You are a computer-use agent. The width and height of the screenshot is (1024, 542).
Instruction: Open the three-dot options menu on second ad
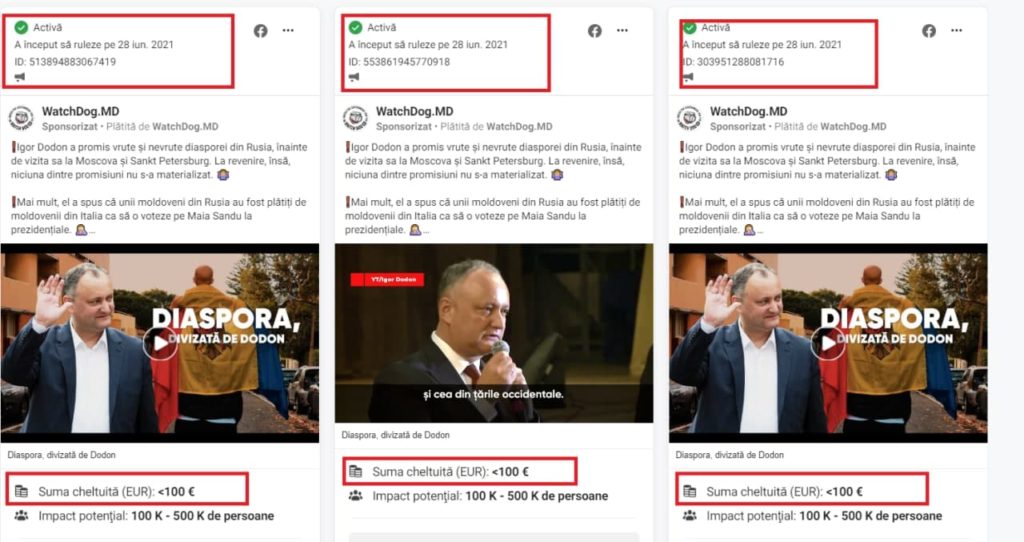pyautogui.click(x=622, y=31)
